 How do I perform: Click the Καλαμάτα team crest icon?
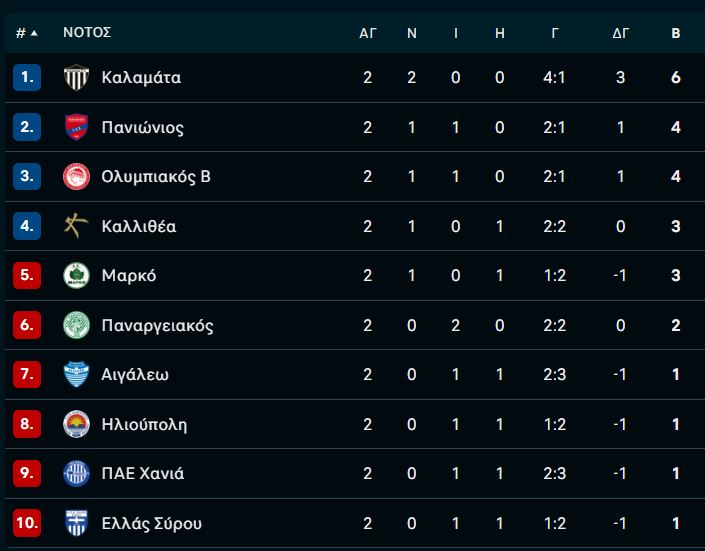pos(76,77)
